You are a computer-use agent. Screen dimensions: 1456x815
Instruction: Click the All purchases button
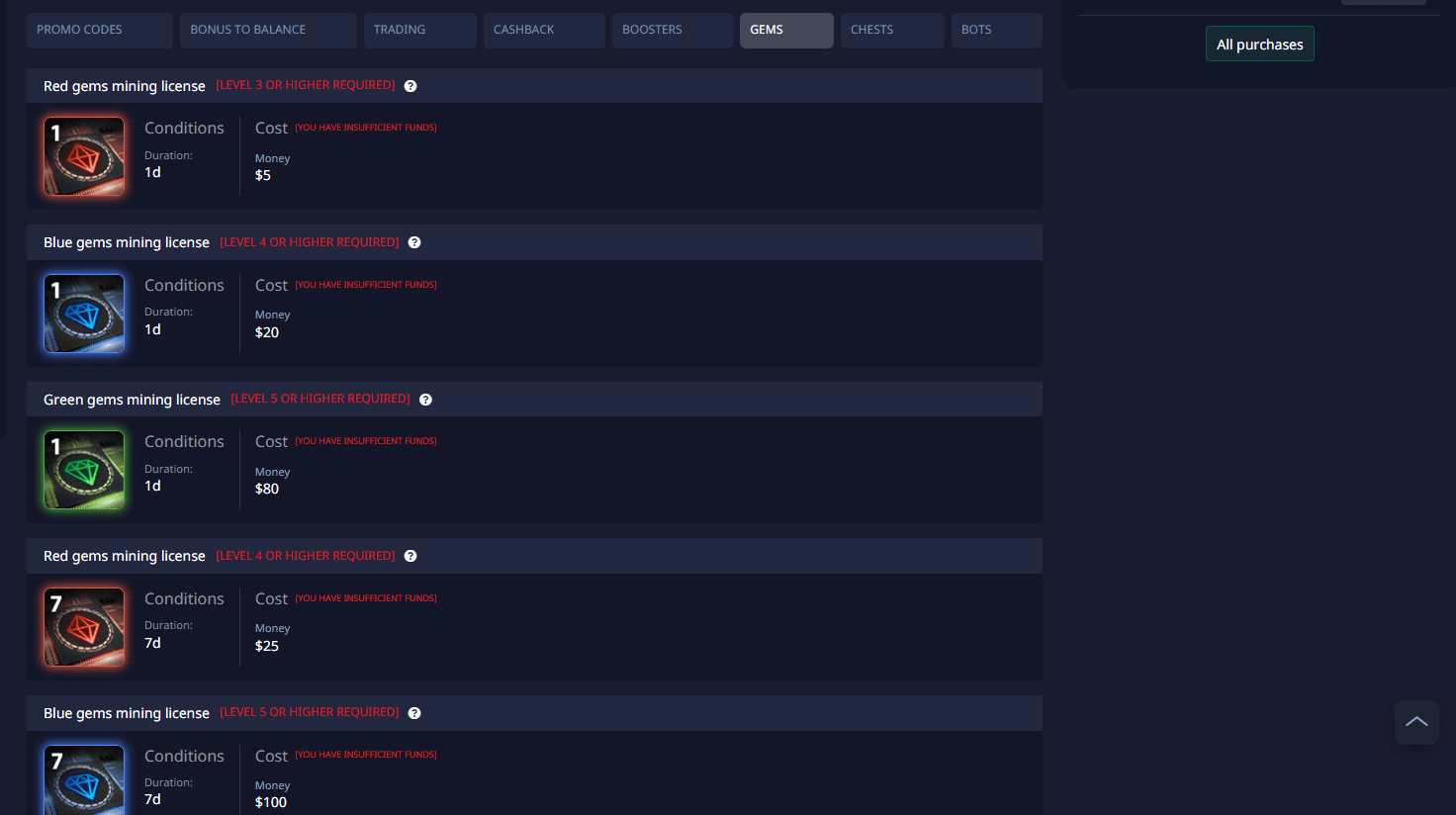1259,45
